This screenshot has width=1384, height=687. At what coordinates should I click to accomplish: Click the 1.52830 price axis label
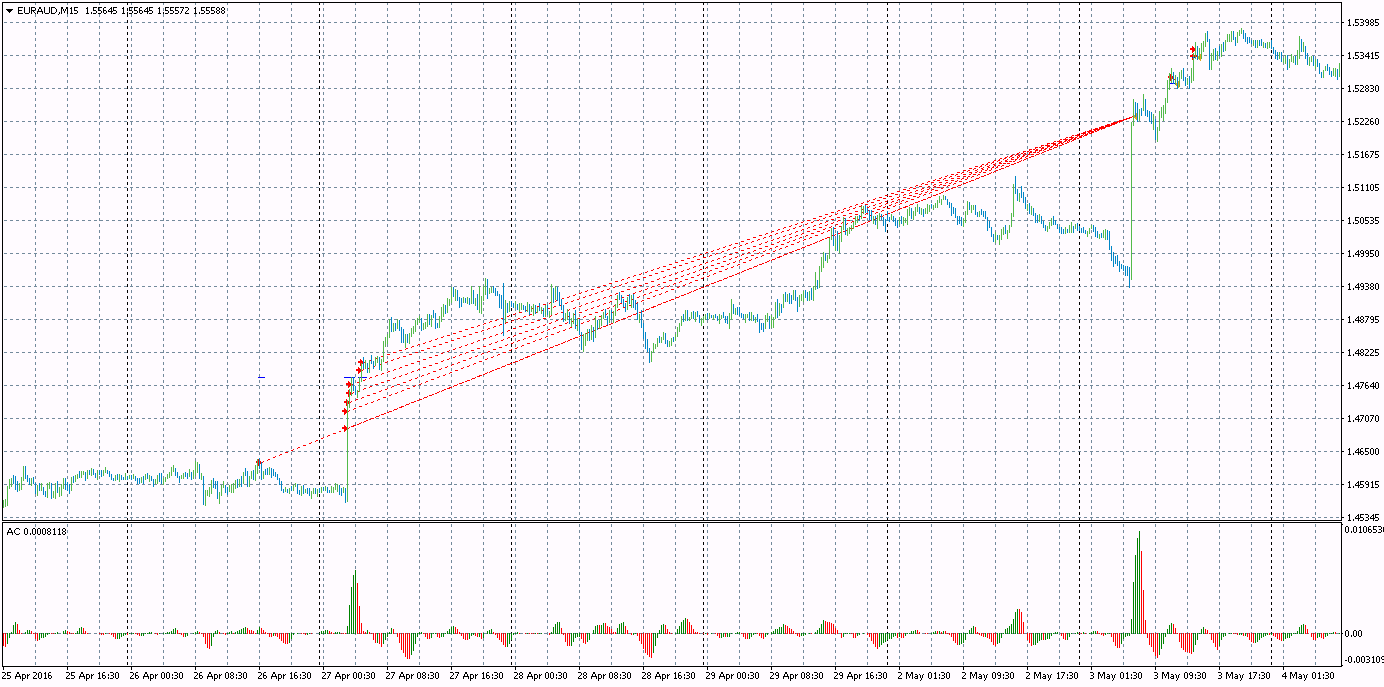(1363, 89)
